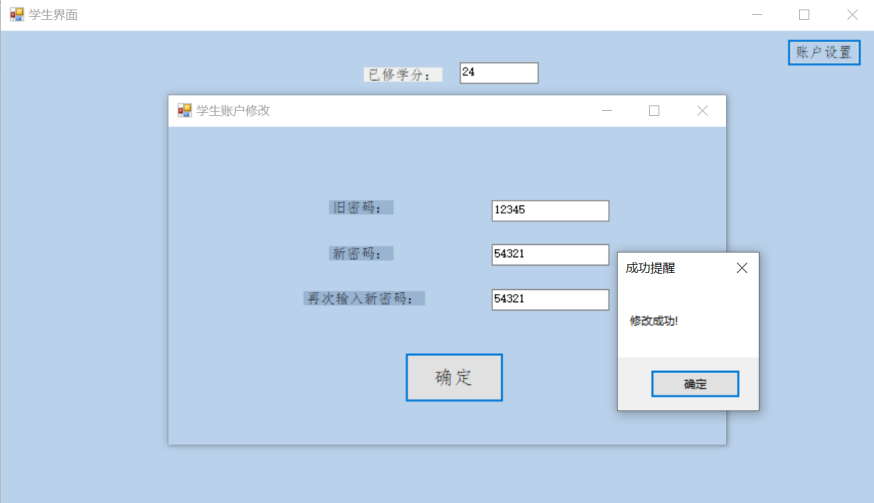Click the large 确定 button in 学生账户修改
The width and height of the screenshot is (874, 503).
tap(454, 378)
